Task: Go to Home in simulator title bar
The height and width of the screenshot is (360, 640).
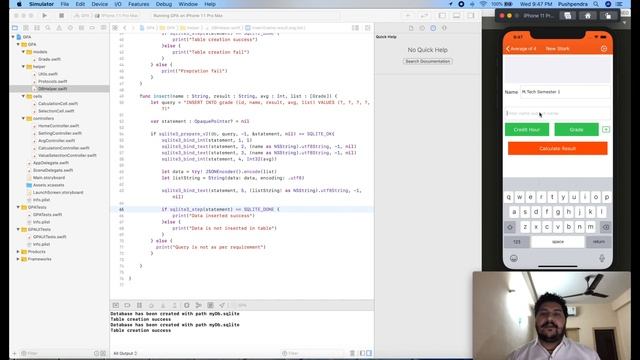Action: [x=588, y=16]
